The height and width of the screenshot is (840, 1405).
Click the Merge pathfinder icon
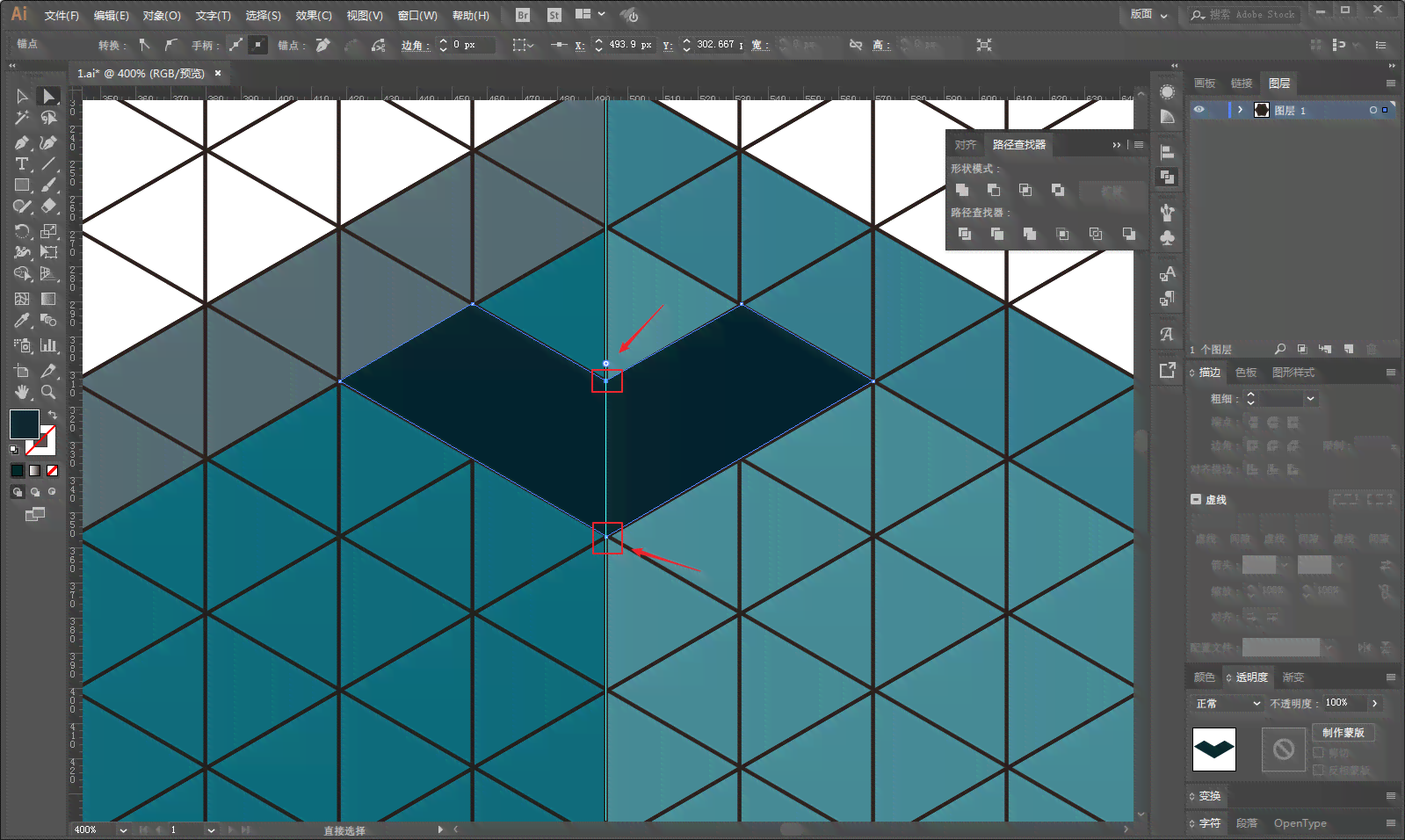[x=1030, y=234]
